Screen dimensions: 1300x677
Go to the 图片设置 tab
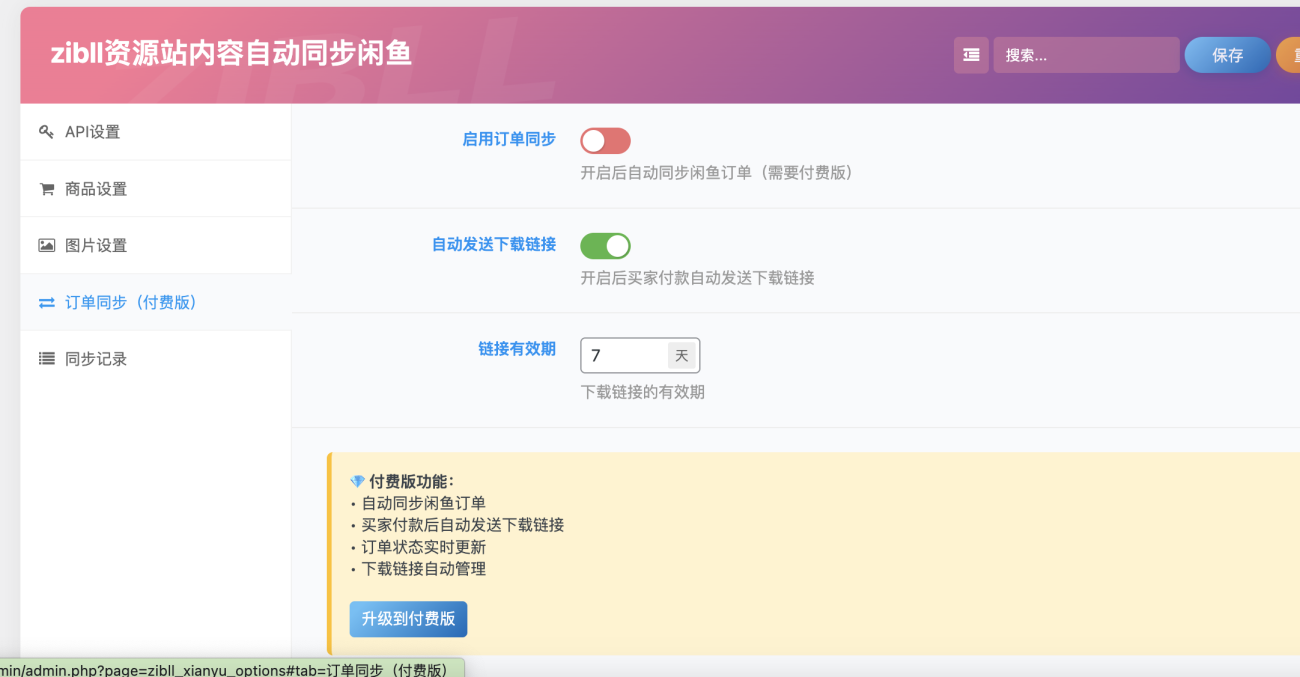pos(96,245)
